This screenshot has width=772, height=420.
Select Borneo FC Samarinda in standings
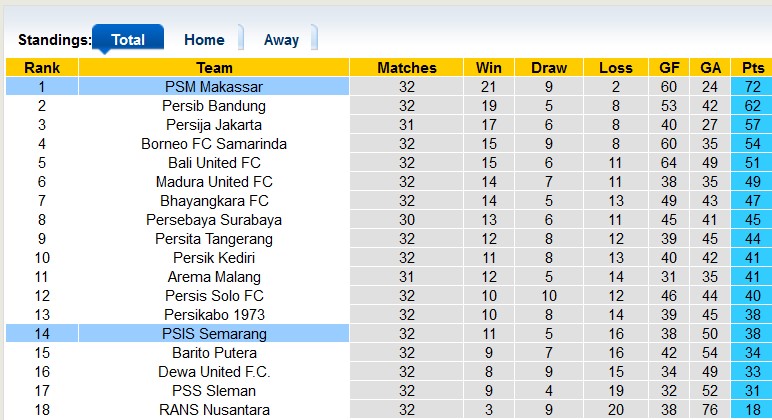coord(214,144)
